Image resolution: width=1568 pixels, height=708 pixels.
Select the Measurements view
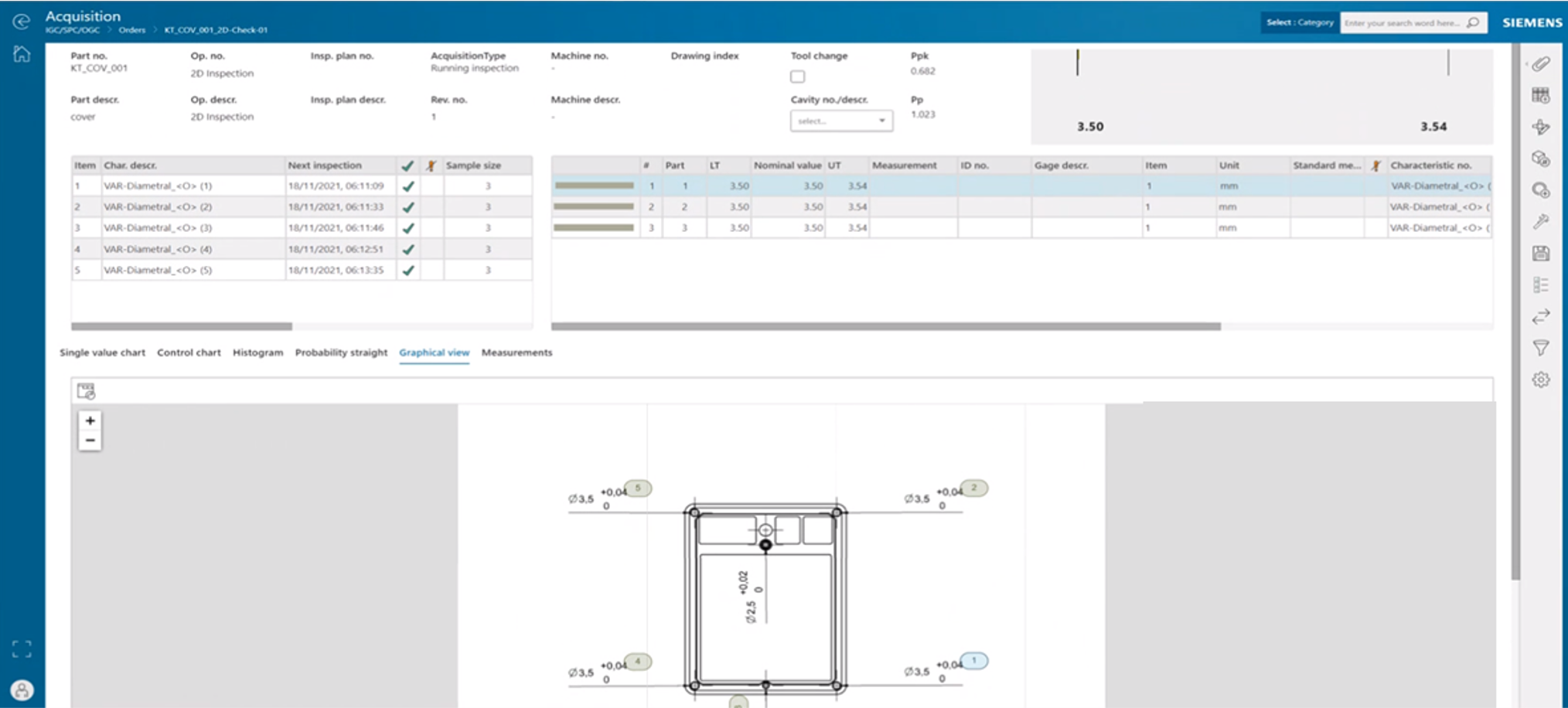pyautogui.click(x=516, y=352)
